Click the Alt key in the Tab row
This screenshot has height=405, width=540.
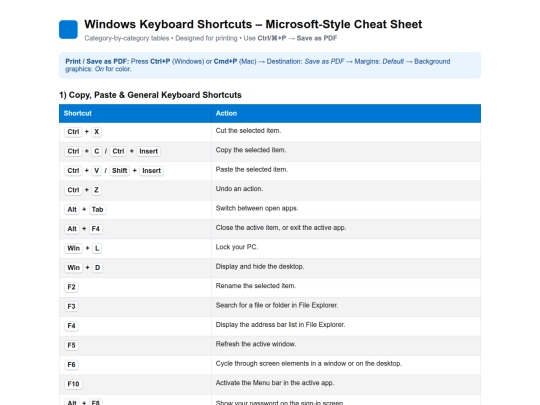click(x=72, y=209)
